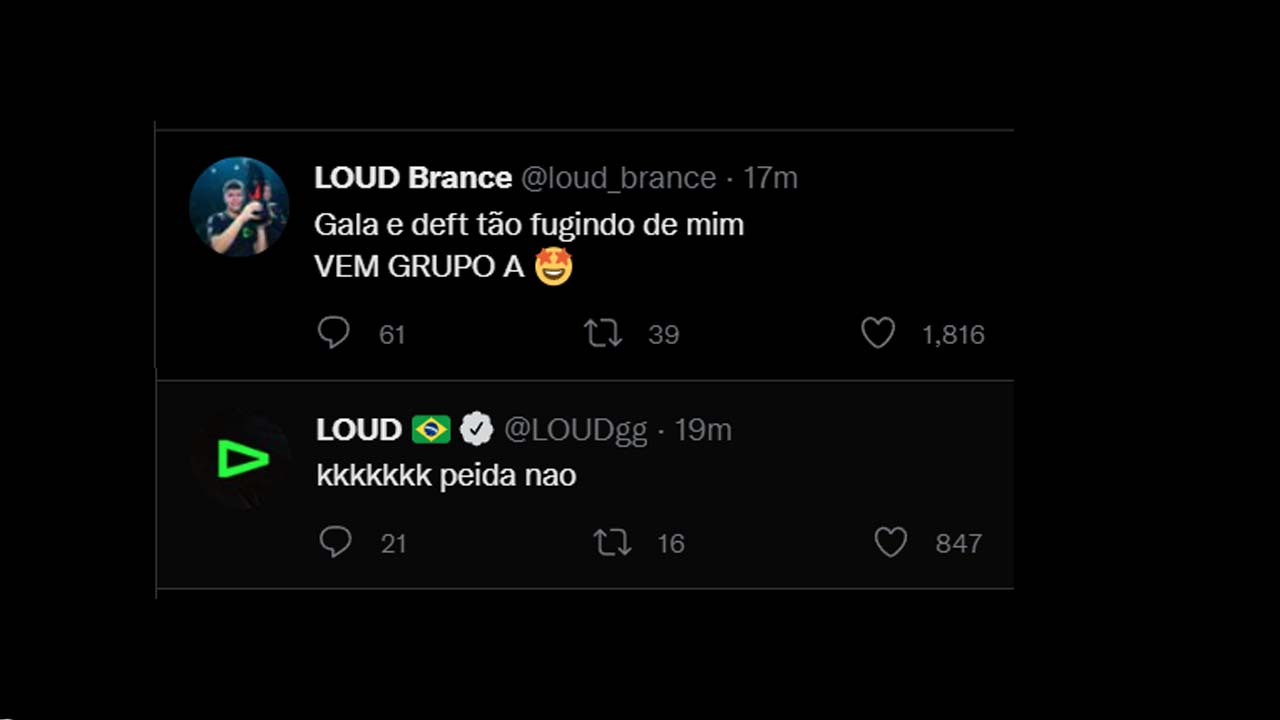
Task: Retweet the LOUD Brance tweet
Action: (x=603, y=333)
